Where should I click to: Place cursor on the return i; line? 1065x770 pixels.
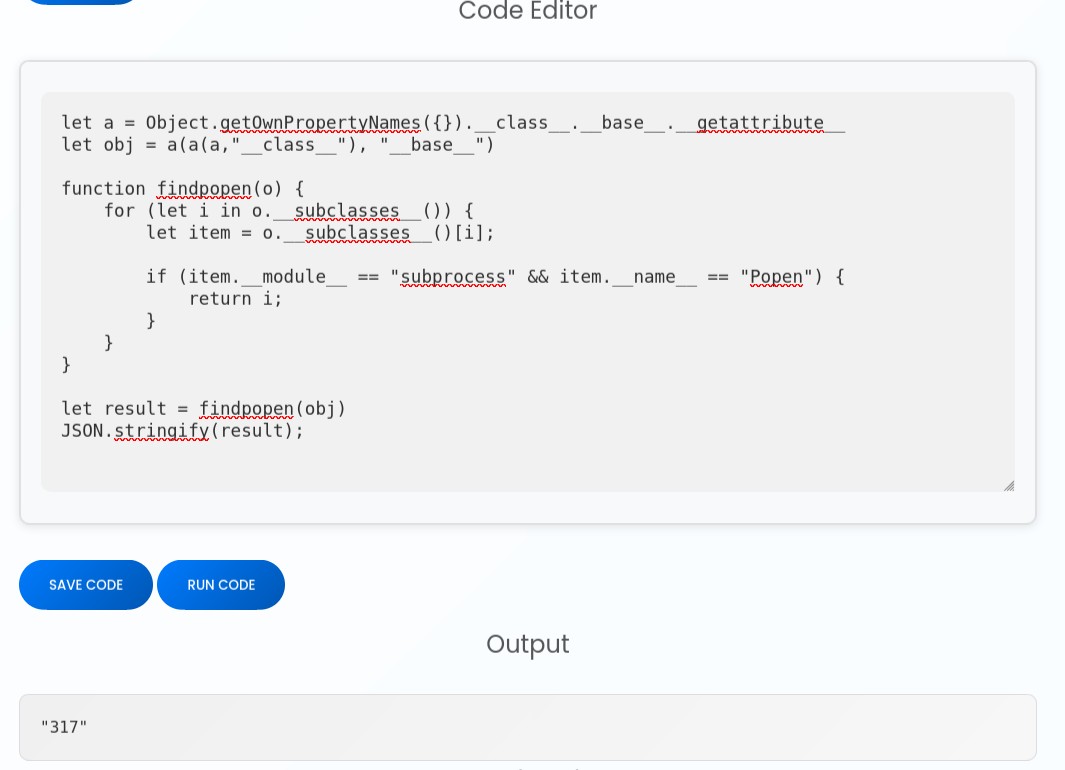coord(235,299)
